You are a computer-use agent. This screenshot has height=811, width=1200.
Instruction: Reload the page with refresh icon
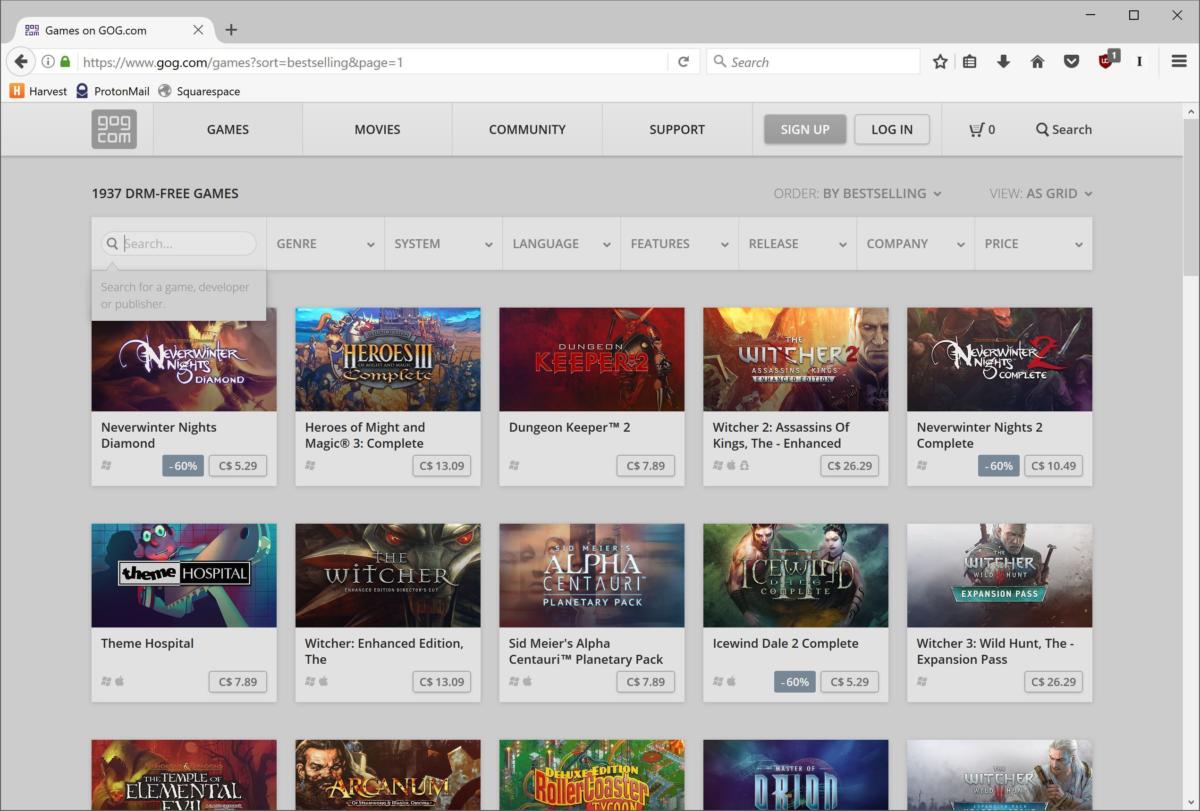(x=683, y=62)
